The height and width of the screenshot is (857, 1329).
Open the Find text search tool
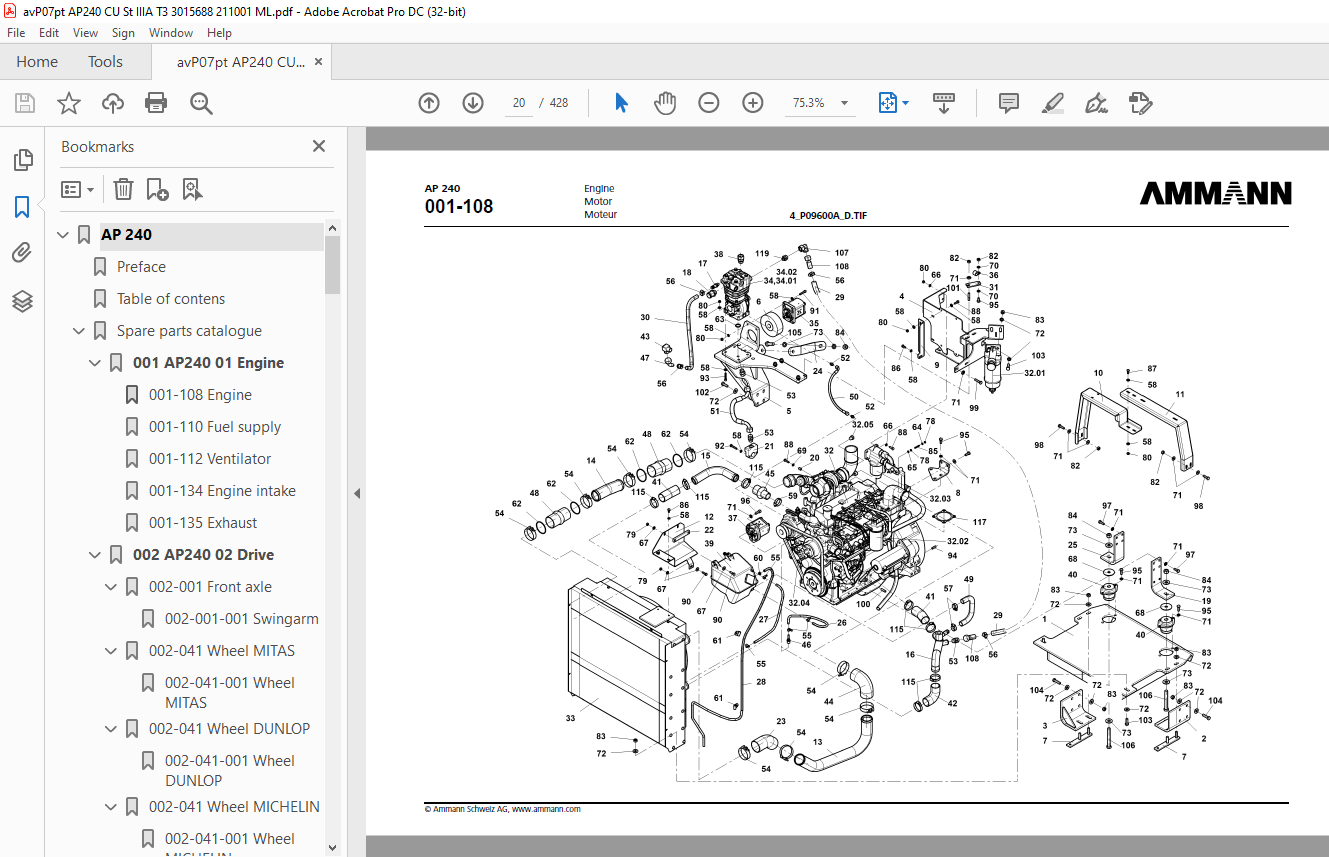click(201, 103)
